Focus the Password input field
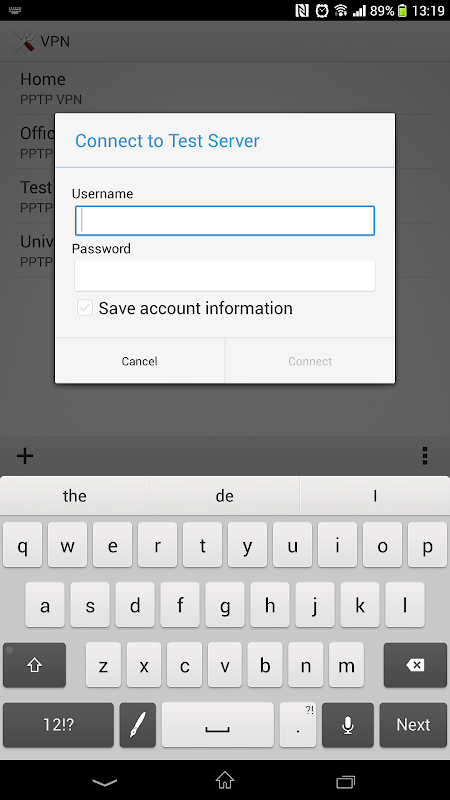The height and width of the screenshot is (800, 450). point(225,276)
